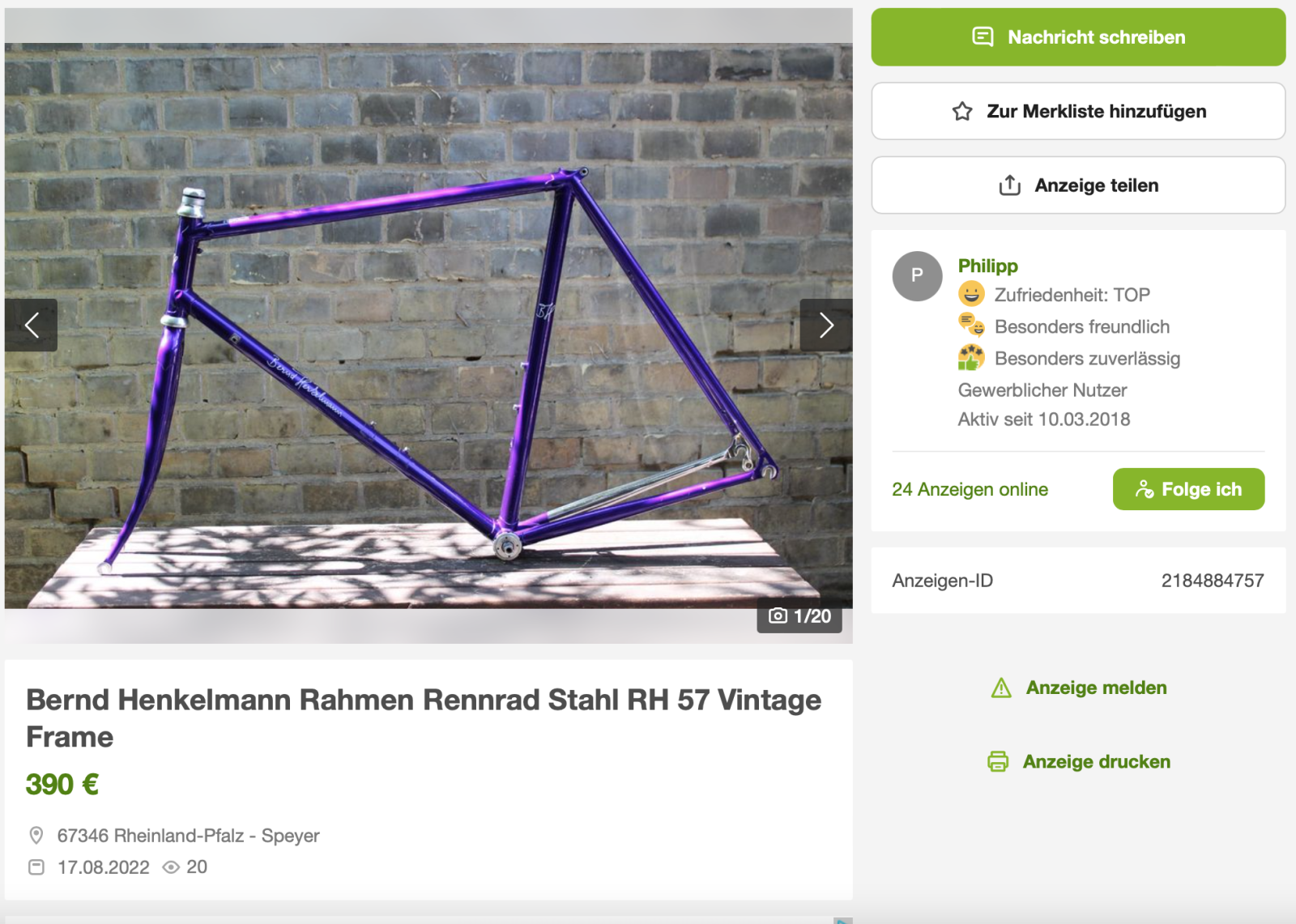Click the Anzeige melden link
The width and height of the screenshot is (1296, 924).
[x=1096, y=688]
